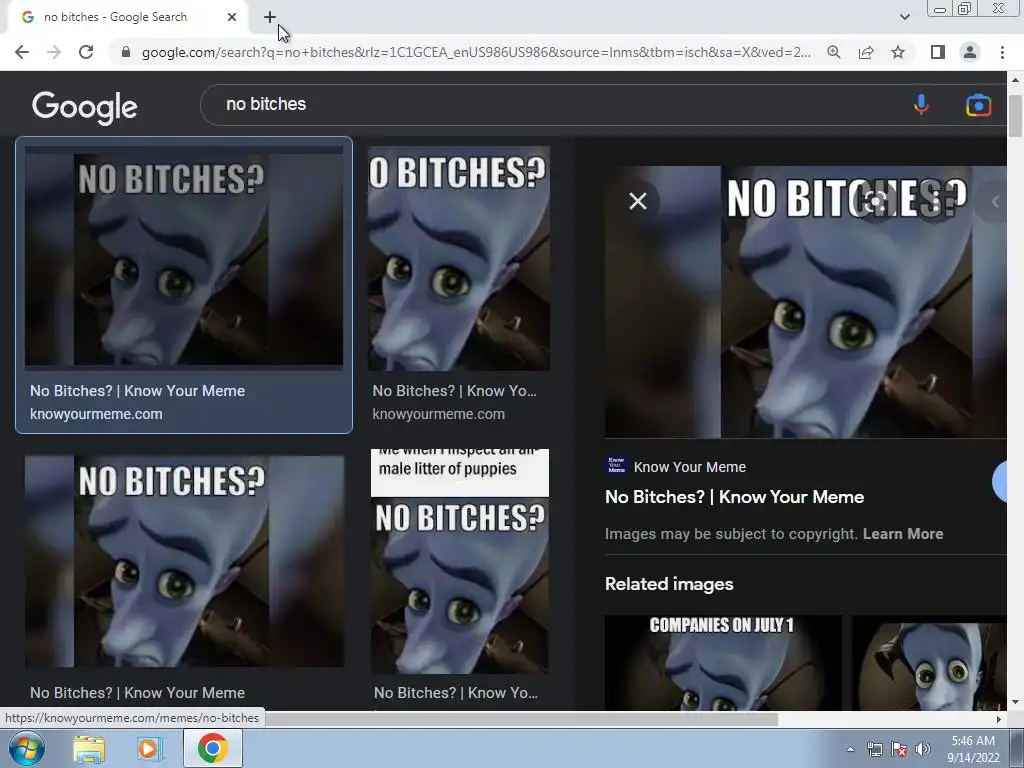
Task: Click first result title 'No Bitches? | Know Your Meme'
Action: [x=137, y=391]
